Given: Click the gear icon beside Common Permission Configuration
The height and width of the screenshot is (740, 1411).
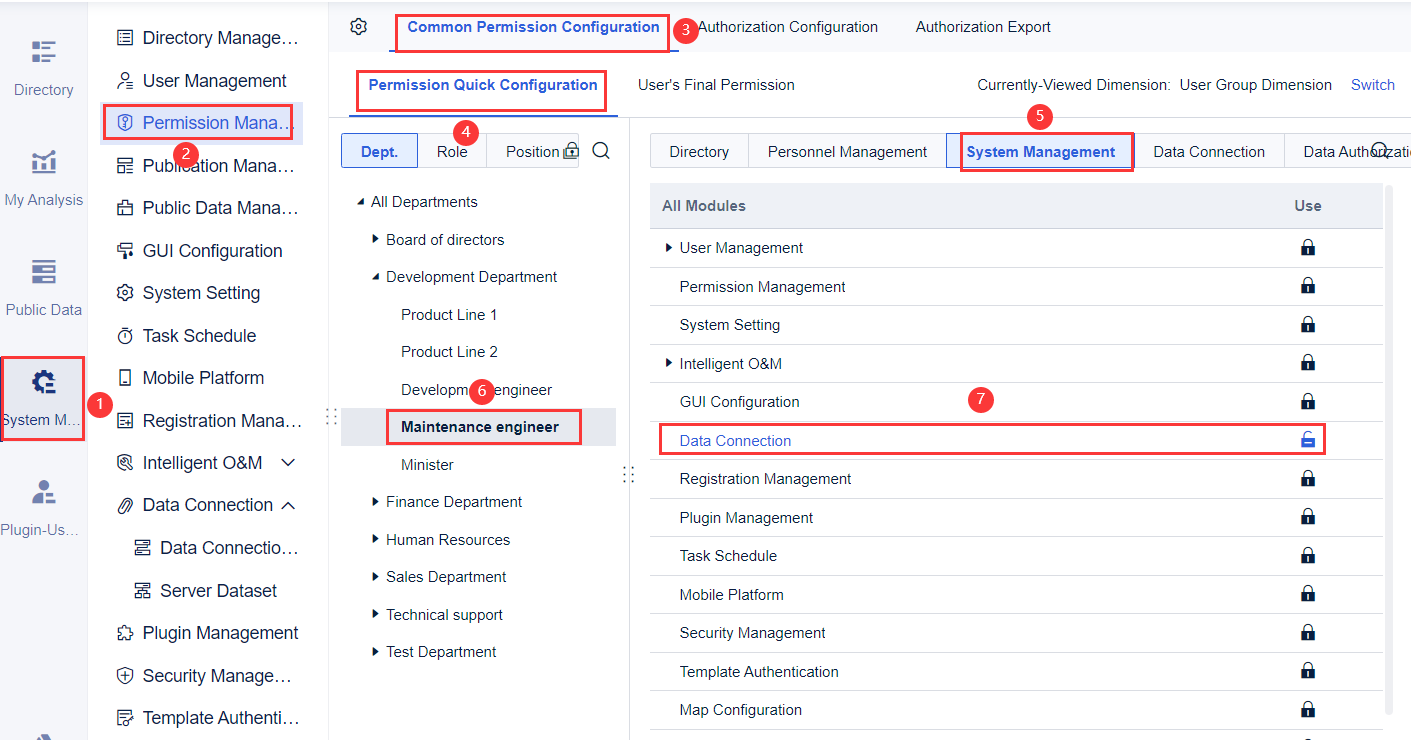Looking at the screenshot, I should pos(359,27).
